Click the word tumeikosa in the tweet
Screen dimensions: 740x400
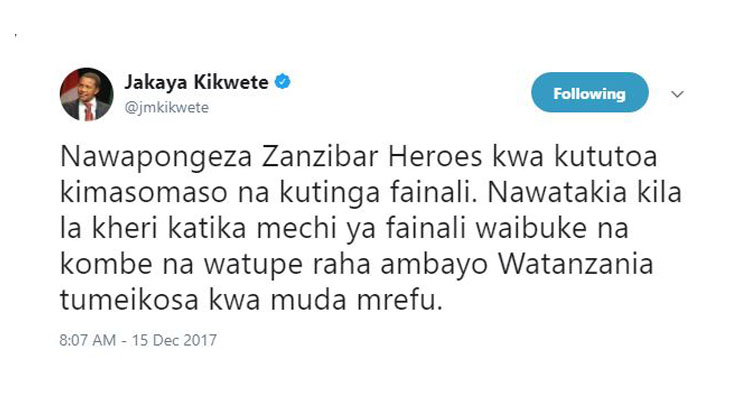pos(129,300)
